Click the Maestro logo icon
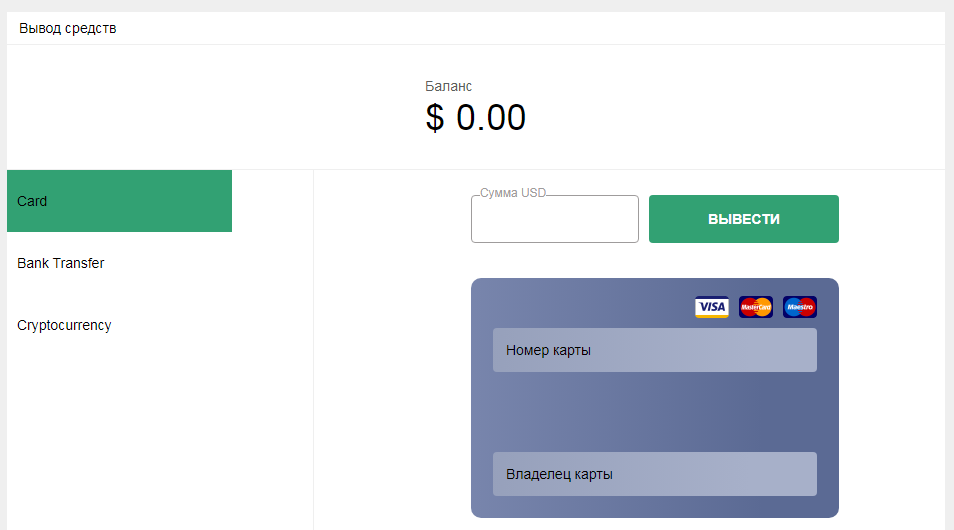Image resolution: width=954 pixels, height=530 pixels. click(799, 307)
